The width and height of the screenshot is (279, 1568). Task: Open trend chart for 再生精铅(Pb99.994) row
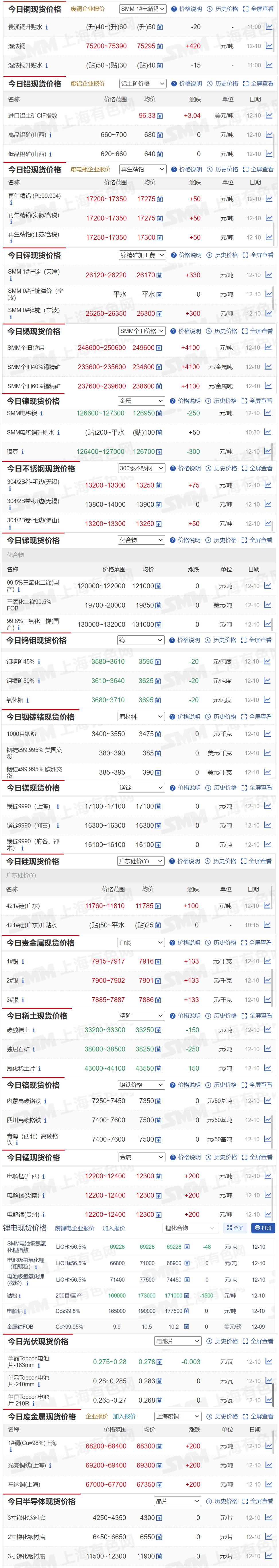coord(269,198)
